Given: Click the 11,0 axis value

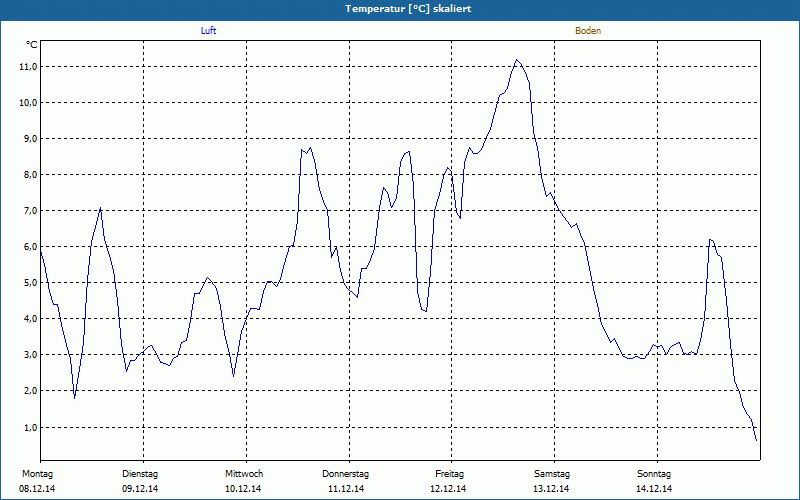Looking at the screenshot, I should [28, 67].
